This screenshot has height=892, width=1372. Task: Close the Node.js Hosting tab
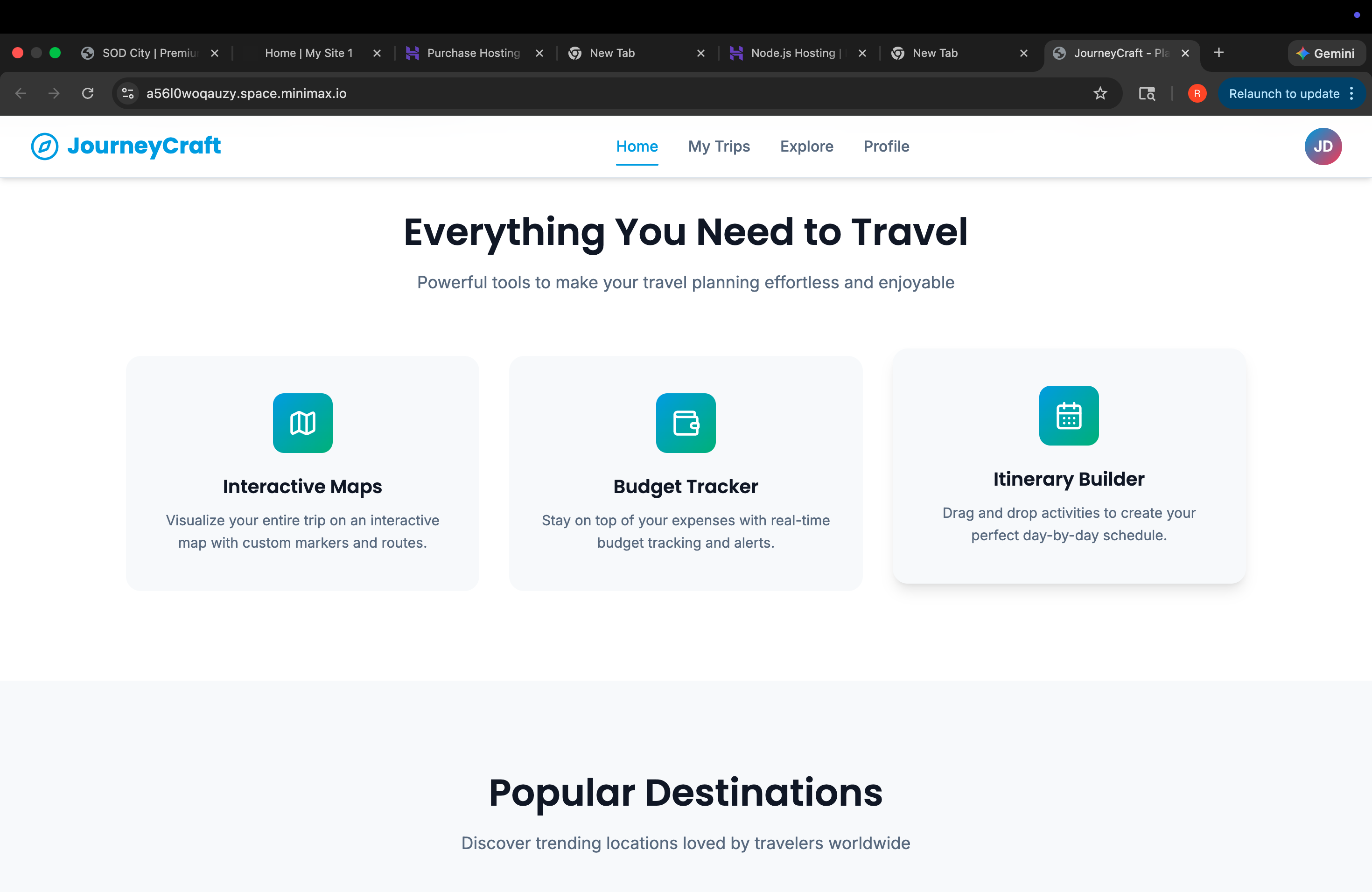[x=862, y=53]
